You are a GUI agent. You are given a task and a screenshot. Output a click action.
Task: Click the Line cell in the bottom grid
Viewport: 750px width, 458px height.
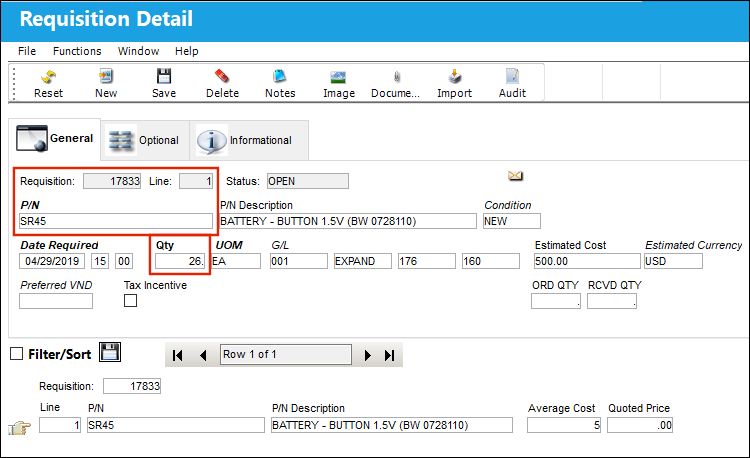click(x=60, y=425)
